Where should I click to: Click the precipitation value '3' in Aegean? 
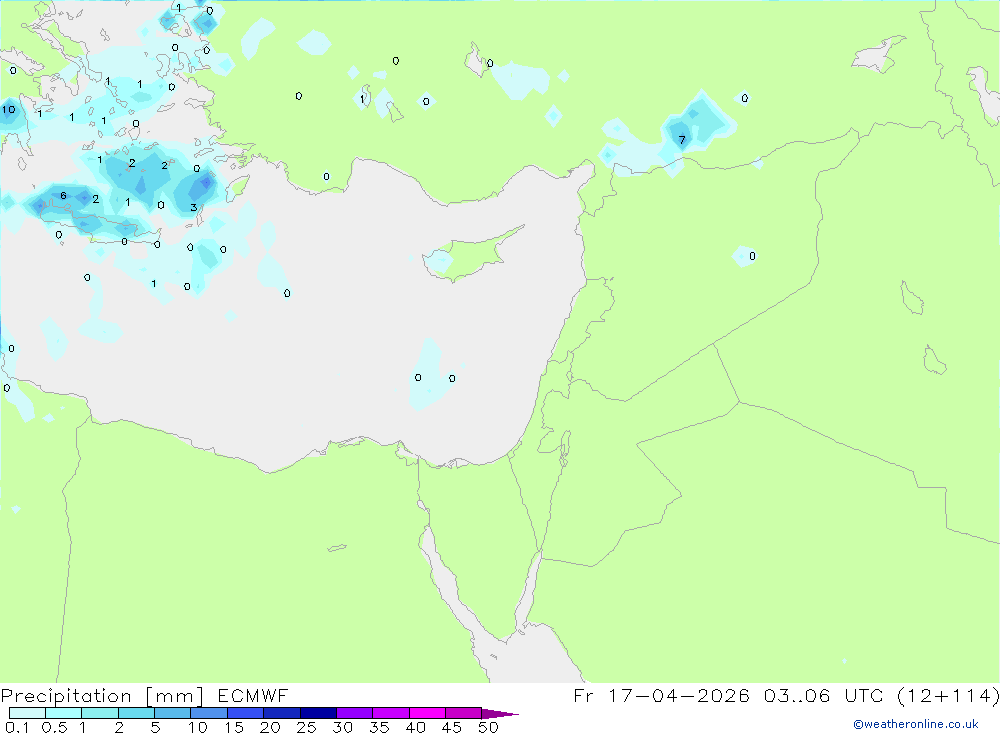[193, 207]
